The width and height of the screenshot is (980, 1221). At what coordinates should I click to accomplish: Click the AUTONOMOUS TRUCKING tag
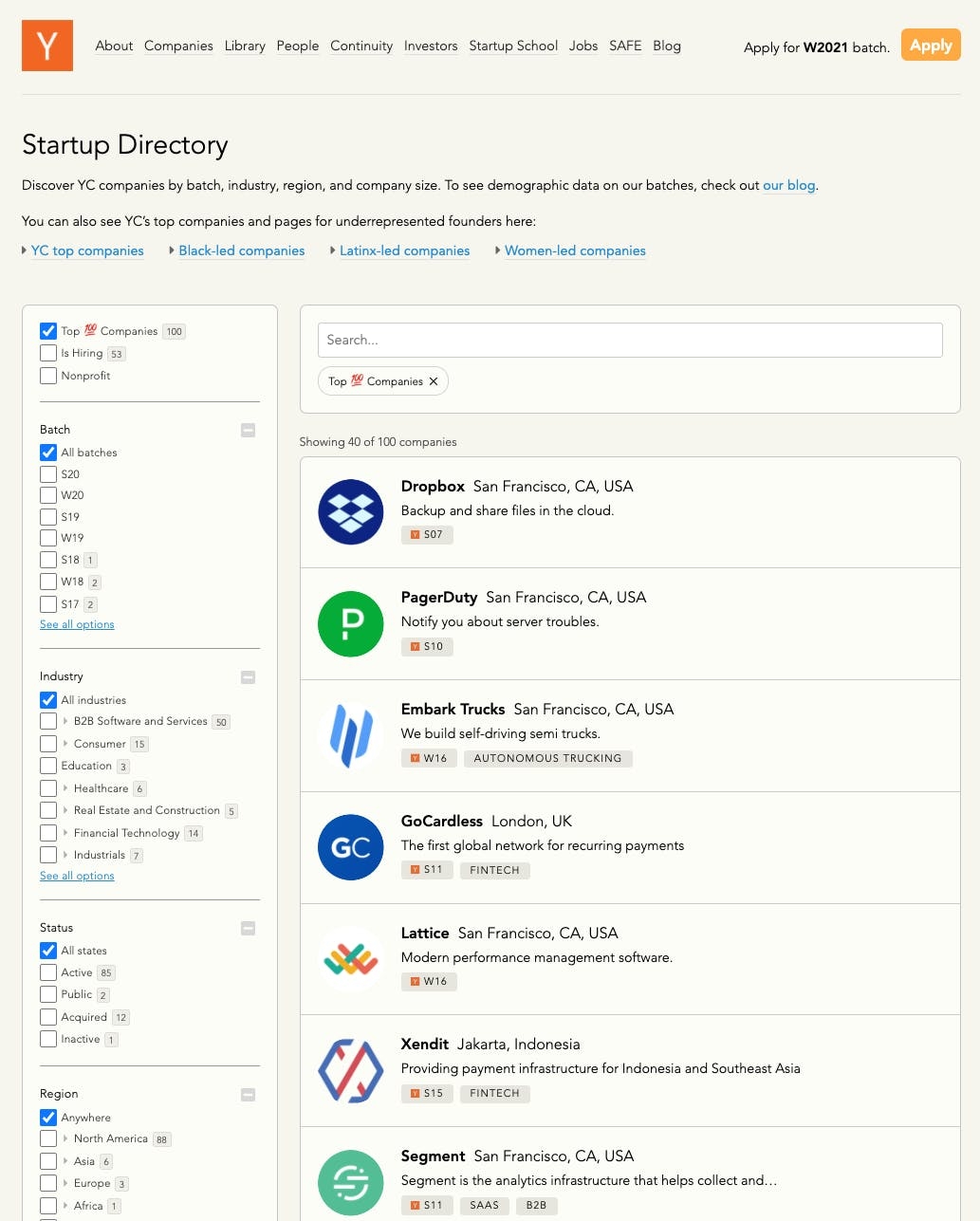coord(547,758)
